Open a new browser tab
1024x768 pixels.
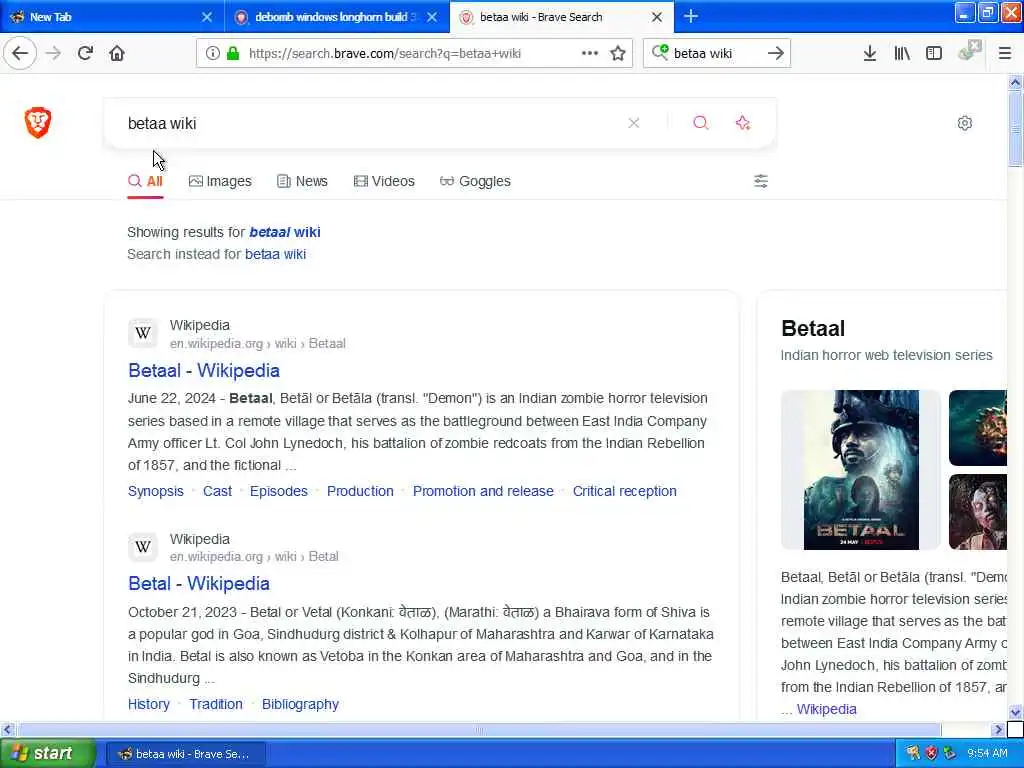click(x=690, y=16)
